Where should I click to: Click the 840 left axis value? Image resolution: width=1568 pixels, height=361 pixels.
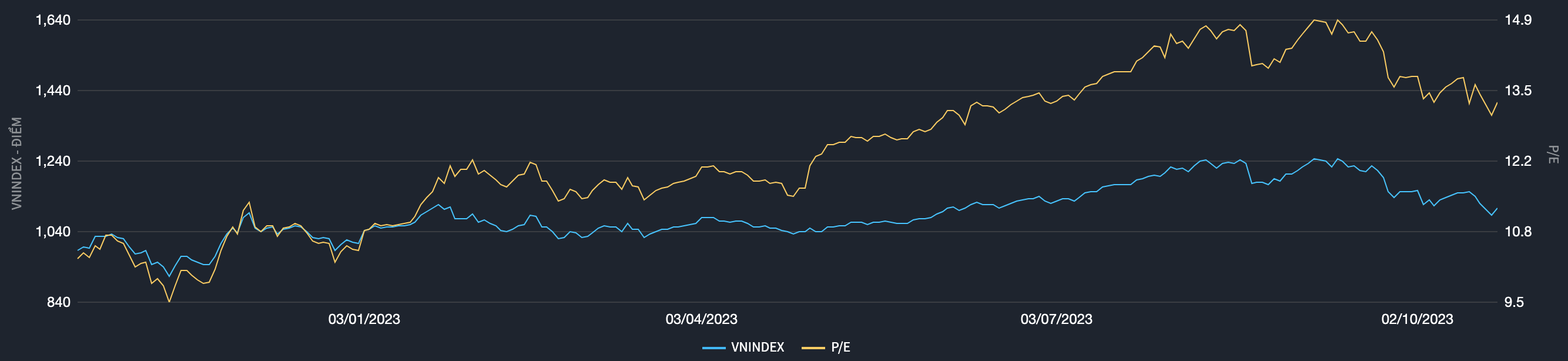[58, 303]
